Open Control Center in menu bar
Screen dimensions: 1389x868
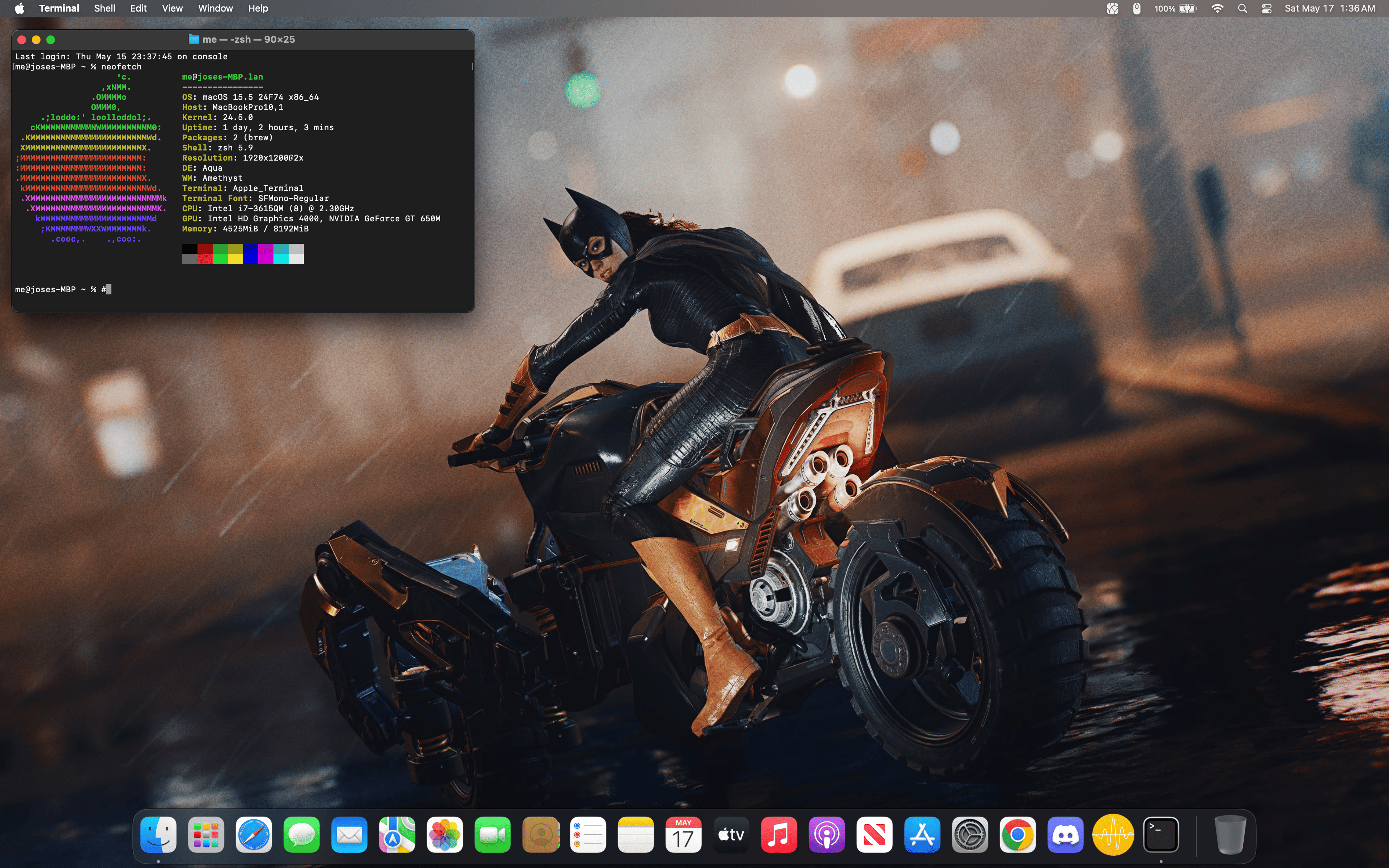(1267, 9)
